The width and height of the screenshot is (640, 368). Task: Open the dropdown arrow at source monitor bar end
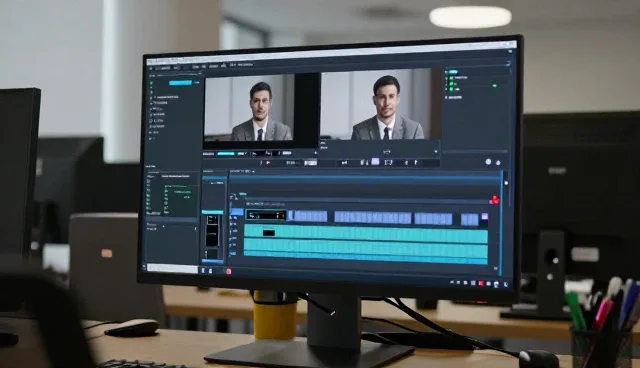tap(315, 153)
